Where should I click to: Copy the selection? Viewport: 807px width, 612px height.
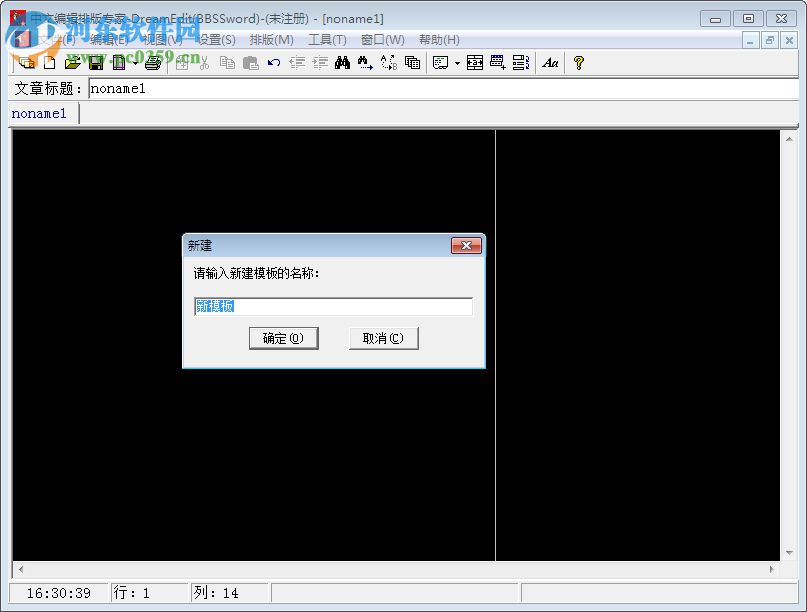(227, 62)
